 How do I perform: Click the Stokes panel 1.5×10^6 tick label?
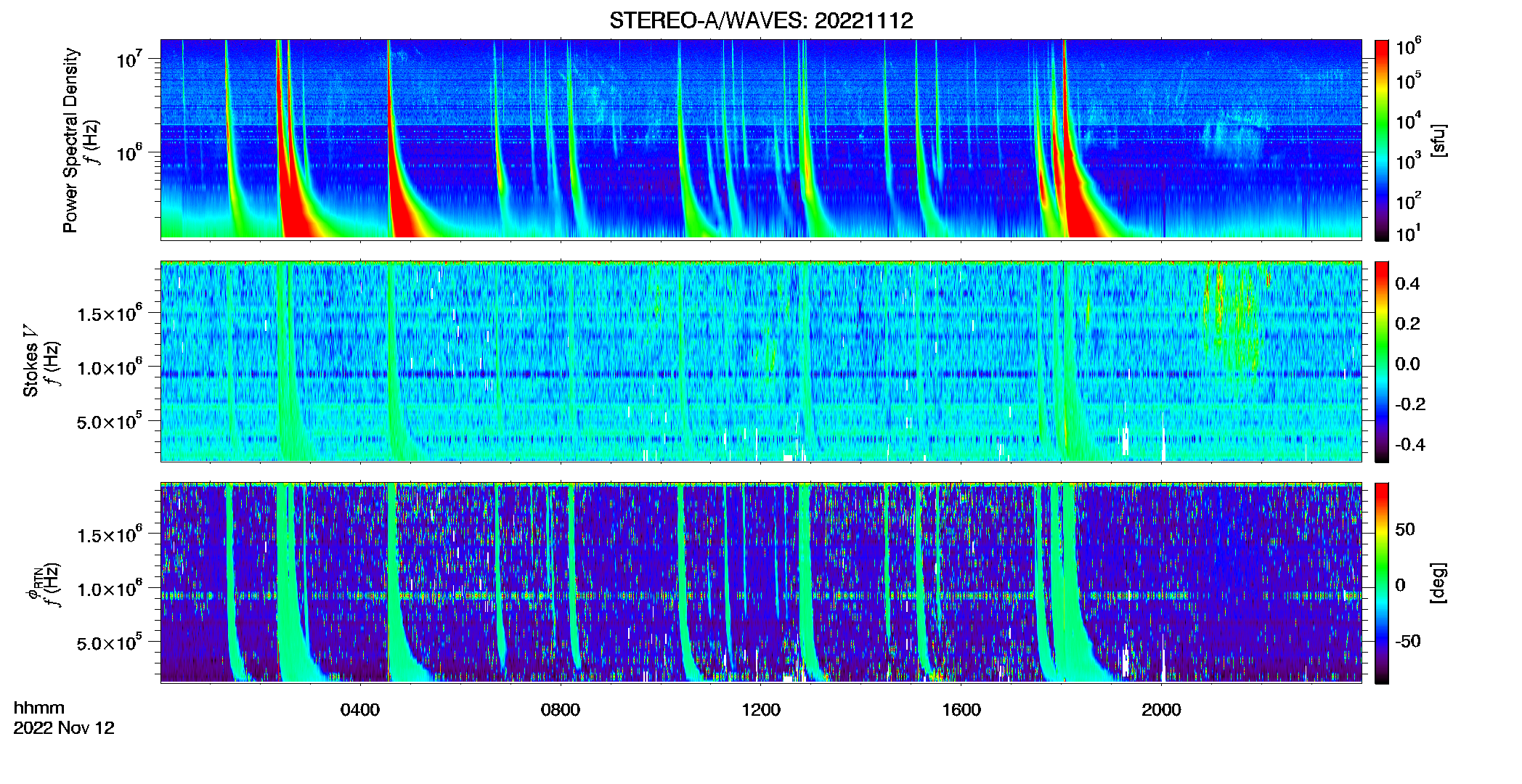click(x=110, y=313)
